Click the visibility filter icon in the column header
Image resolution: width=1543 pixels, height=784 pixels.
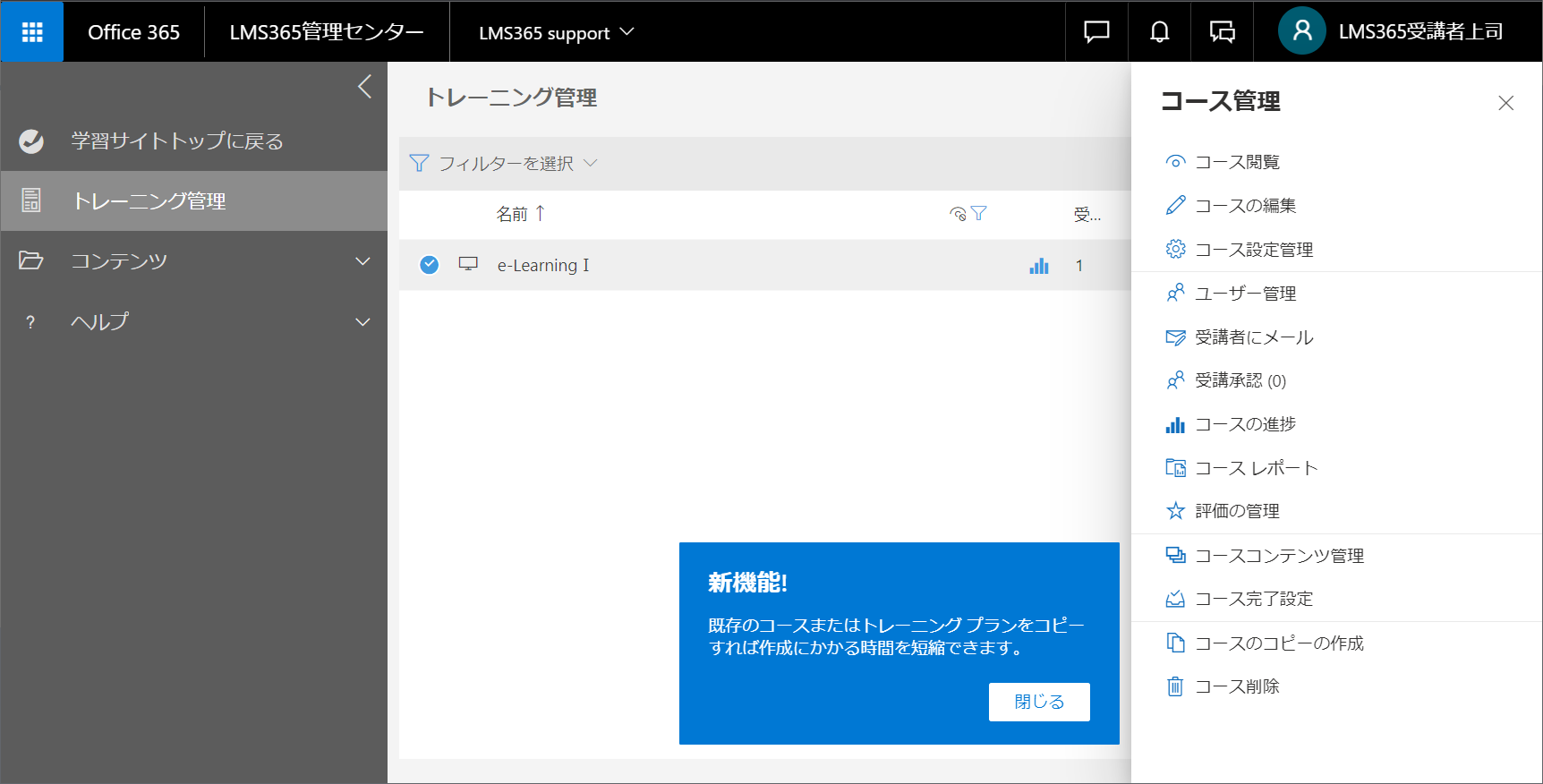pyautogui.click(x=968, y=214)
